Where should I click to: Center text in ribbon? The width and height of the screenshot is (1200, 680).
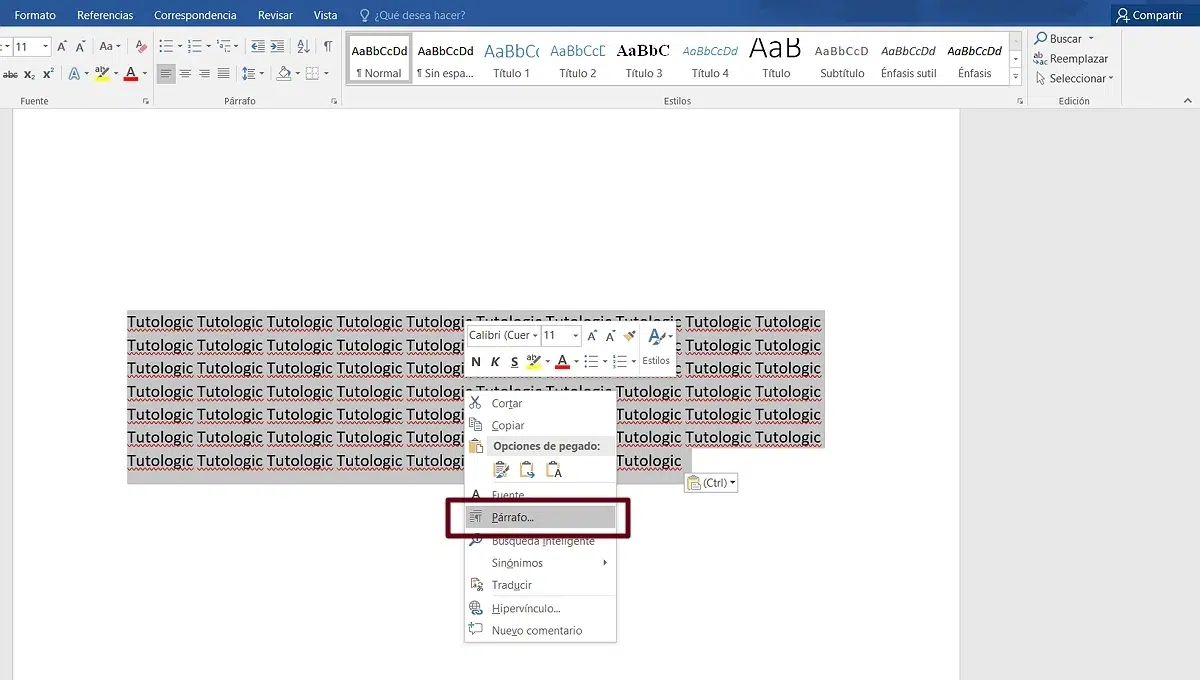click(x=185, y=74)
